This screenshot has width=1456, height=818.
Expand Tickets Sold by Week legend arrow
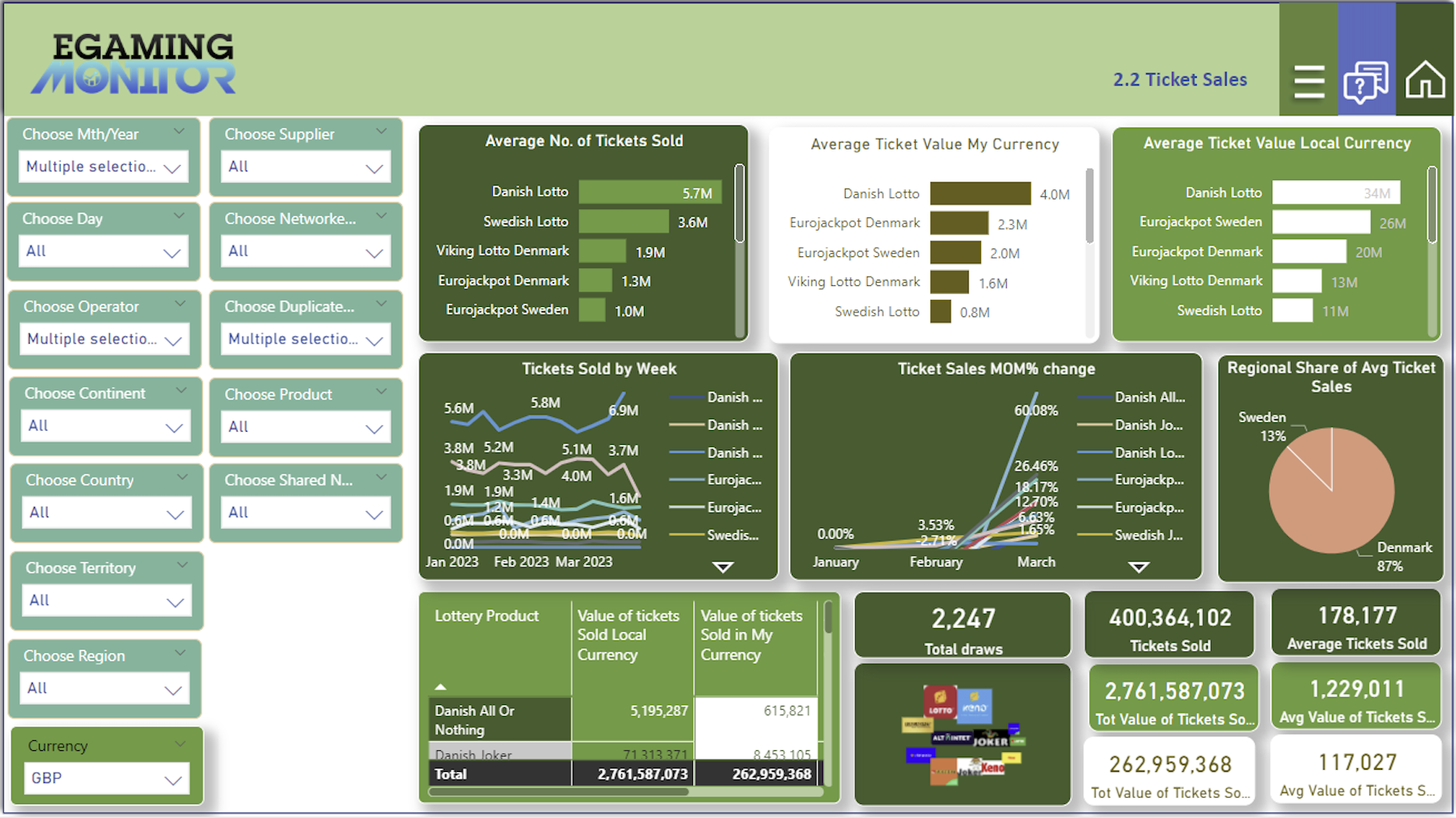pyautogui.click(x=723, y=567)
